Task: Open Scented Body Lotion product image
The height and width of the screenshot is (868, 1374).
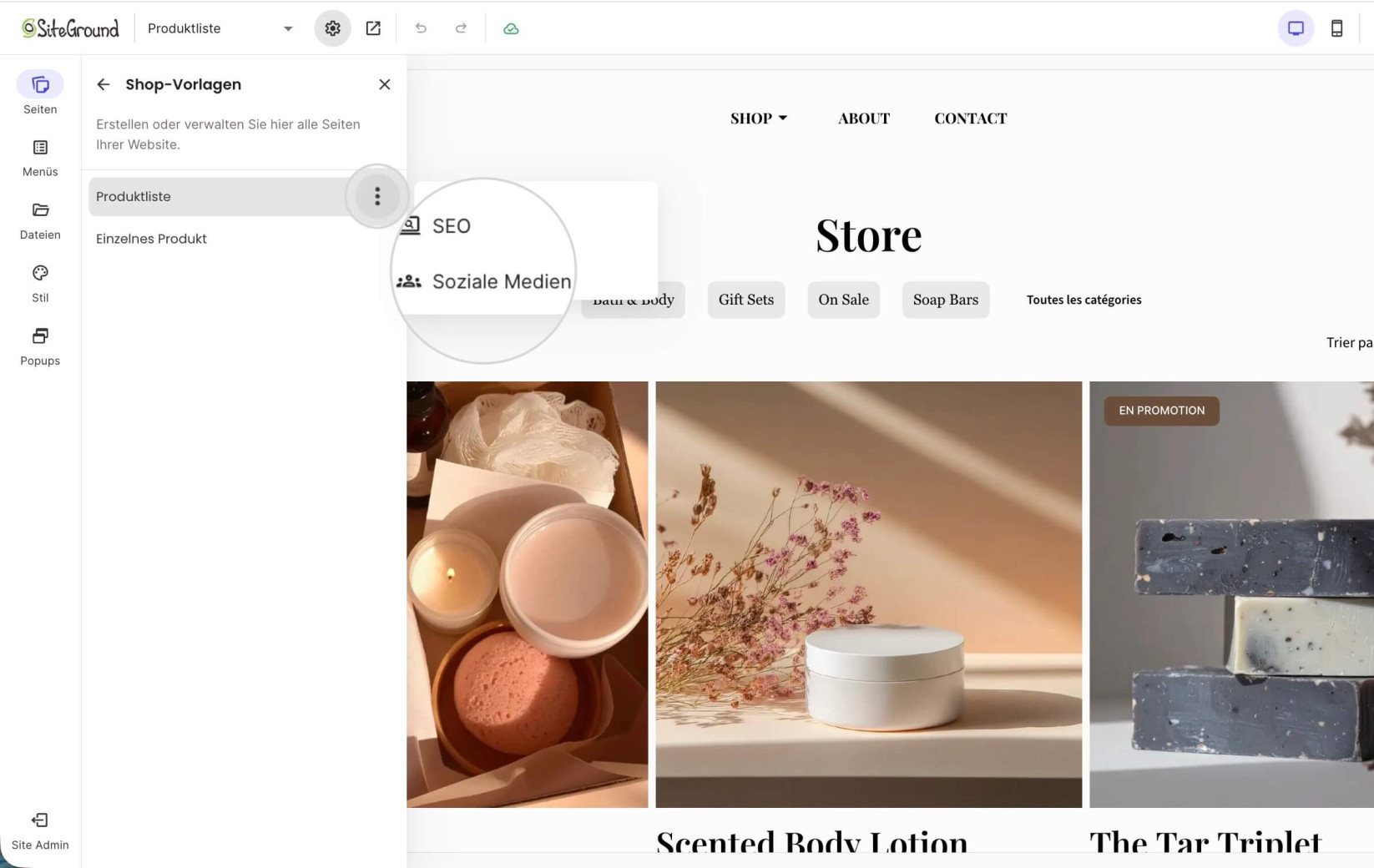Action: click(868, 594)
